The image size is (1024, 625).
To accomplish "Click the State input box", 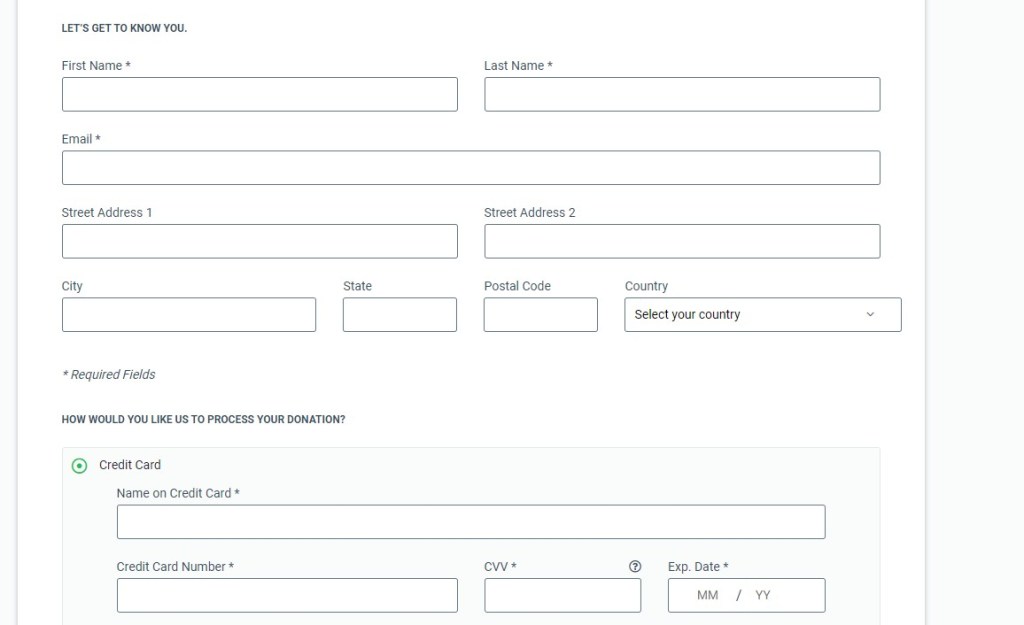I will pos(399,314).
